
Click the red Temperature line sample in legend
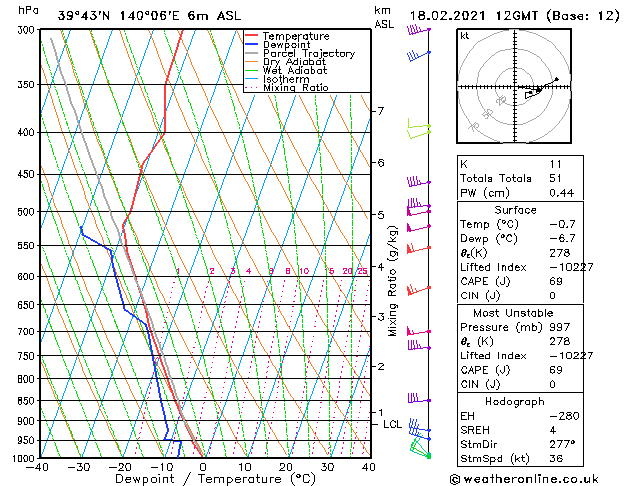tap(252, 36)
